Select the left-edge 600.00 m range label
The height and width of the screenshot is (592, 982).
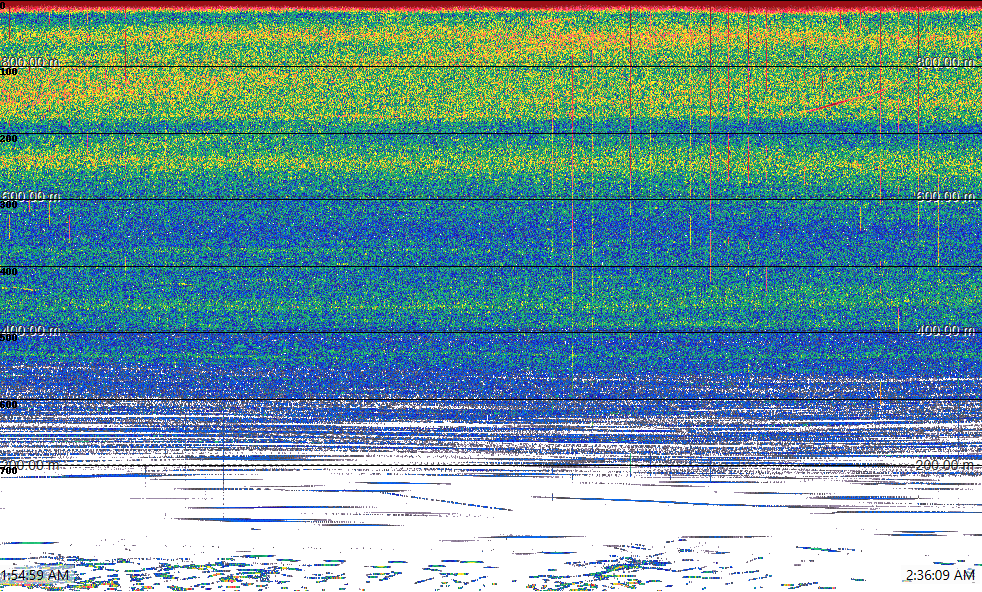30,196
